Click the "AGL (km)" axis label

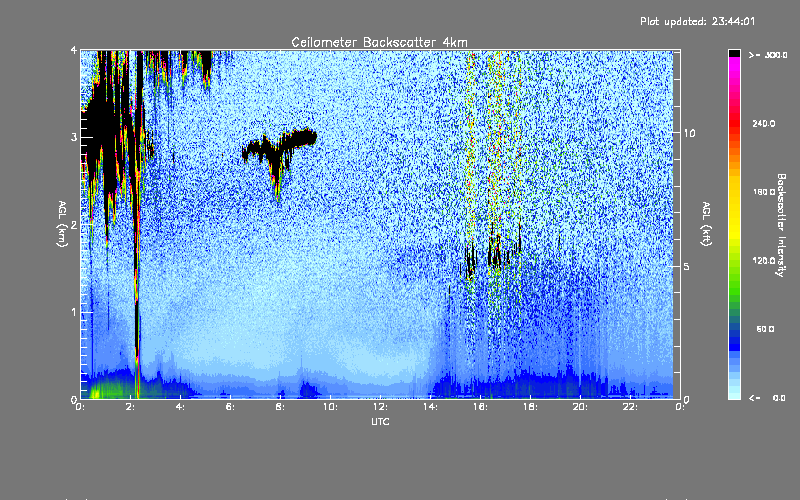pos(62,224)
